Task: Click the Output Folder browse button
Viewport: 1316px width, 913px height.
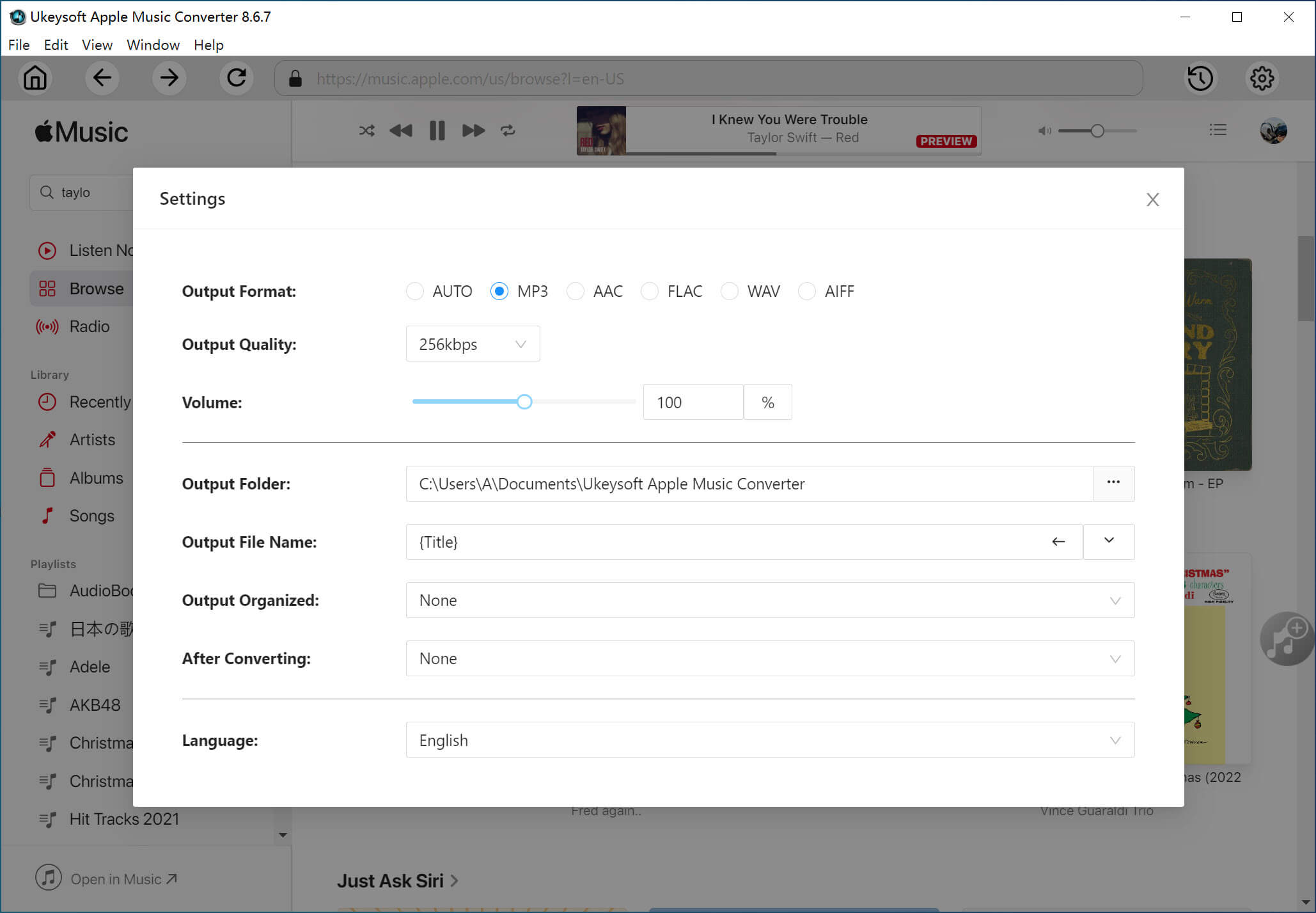Action: click(1113, 483)
